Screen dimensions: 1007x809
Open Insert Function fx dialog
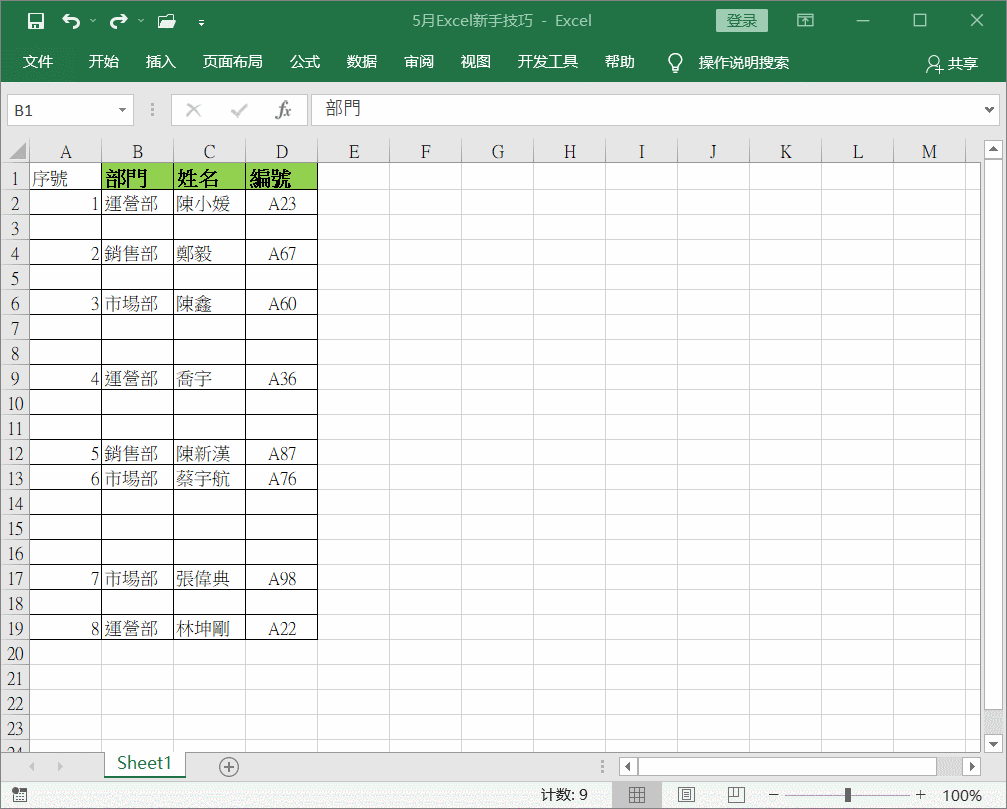point(283,110)
